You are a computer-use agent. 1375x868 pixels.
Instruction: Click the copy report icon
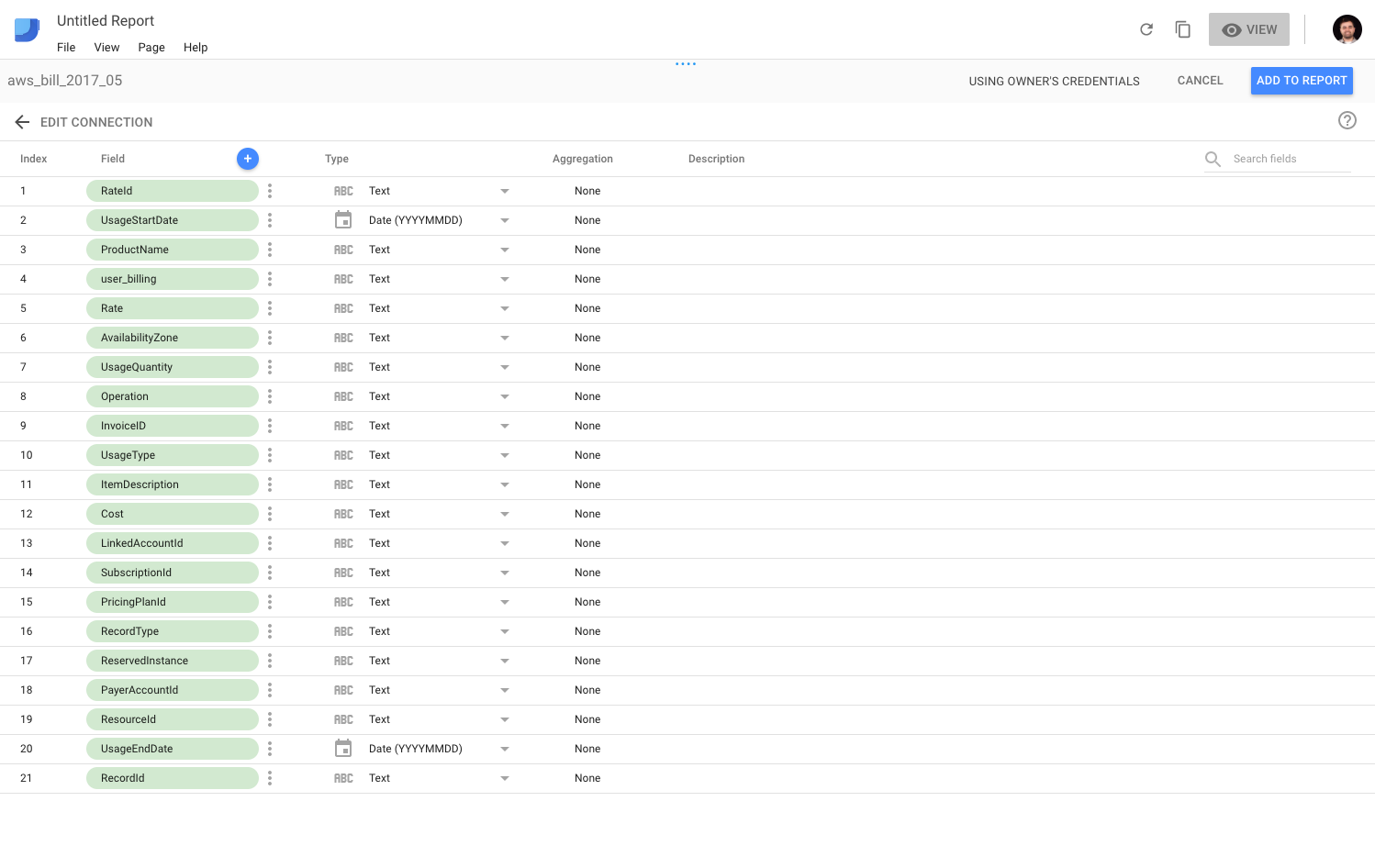pyautogui.click(x=1183, y=29)
